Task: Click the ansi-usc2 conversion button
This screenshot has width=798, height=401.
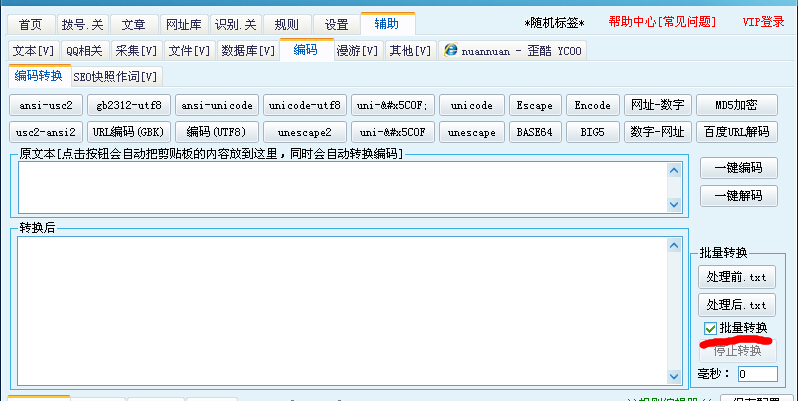Action: (46, 105)
